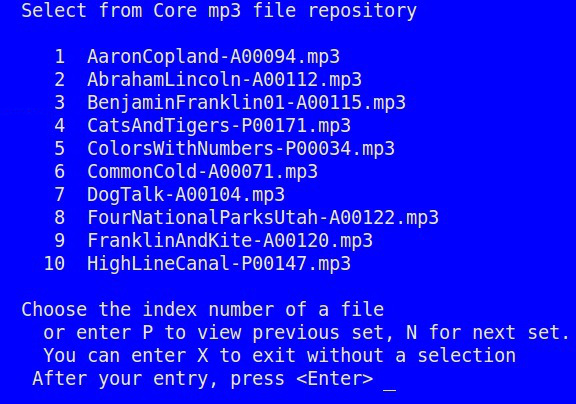The width and height of the screenshot is (576, 404).
Task: Select FranklinAndKite-A00120.mp3 entry
Action: click(x=230, y=241)
